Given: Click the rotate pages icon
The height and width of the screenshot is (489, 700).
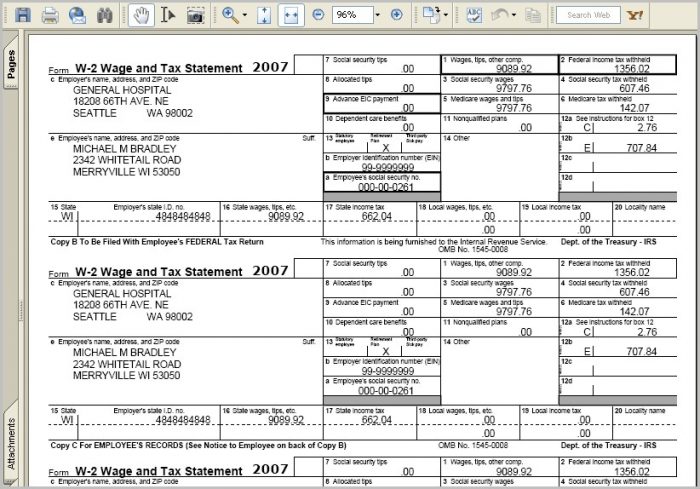Looking at the screenshot, I should click(x=431, y=15).
